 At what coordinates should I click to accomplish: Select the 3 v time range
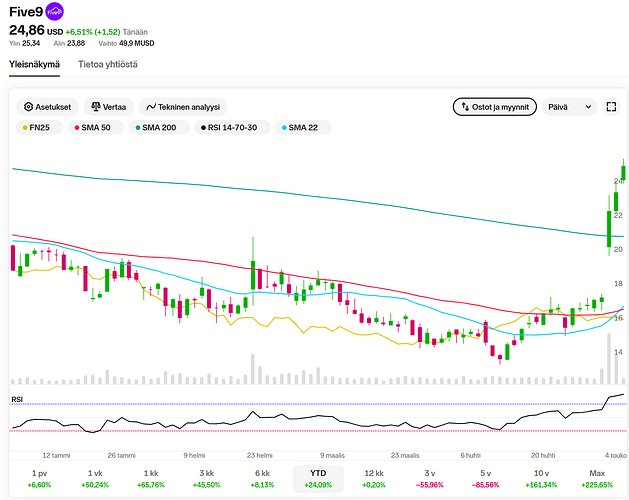430,479
